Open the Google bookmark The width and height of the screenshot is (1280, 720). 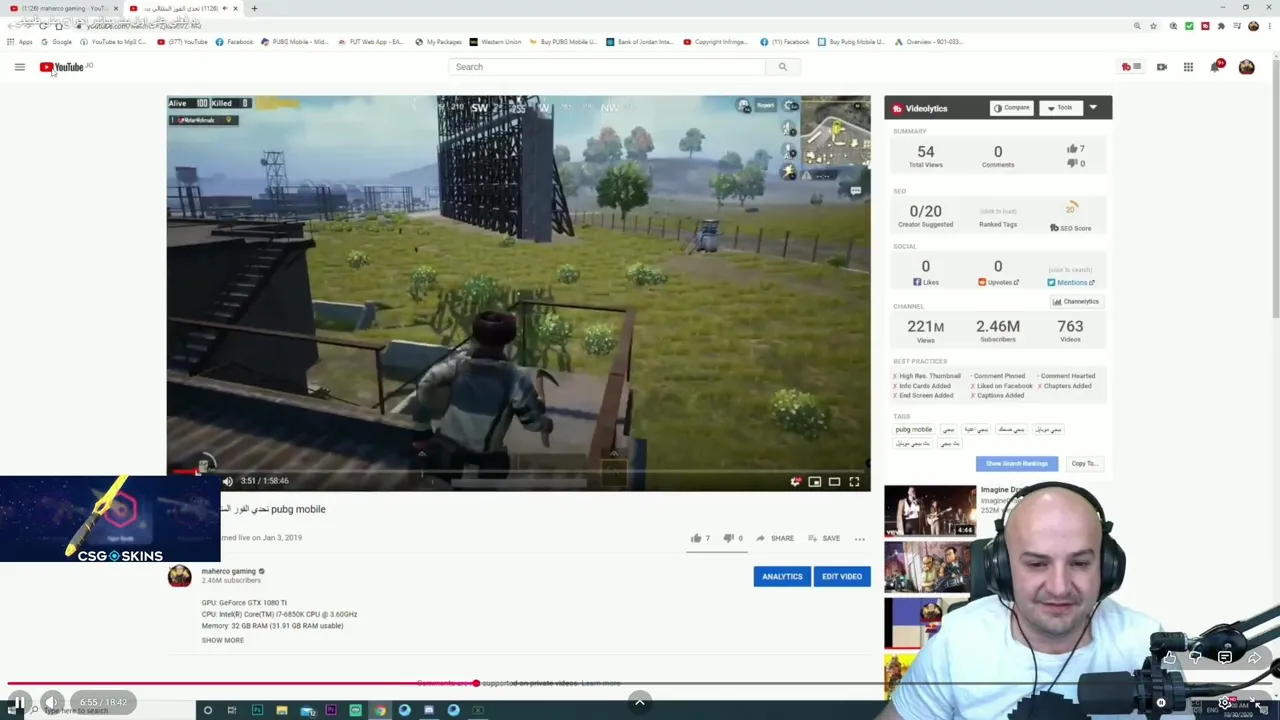(56, 42)
